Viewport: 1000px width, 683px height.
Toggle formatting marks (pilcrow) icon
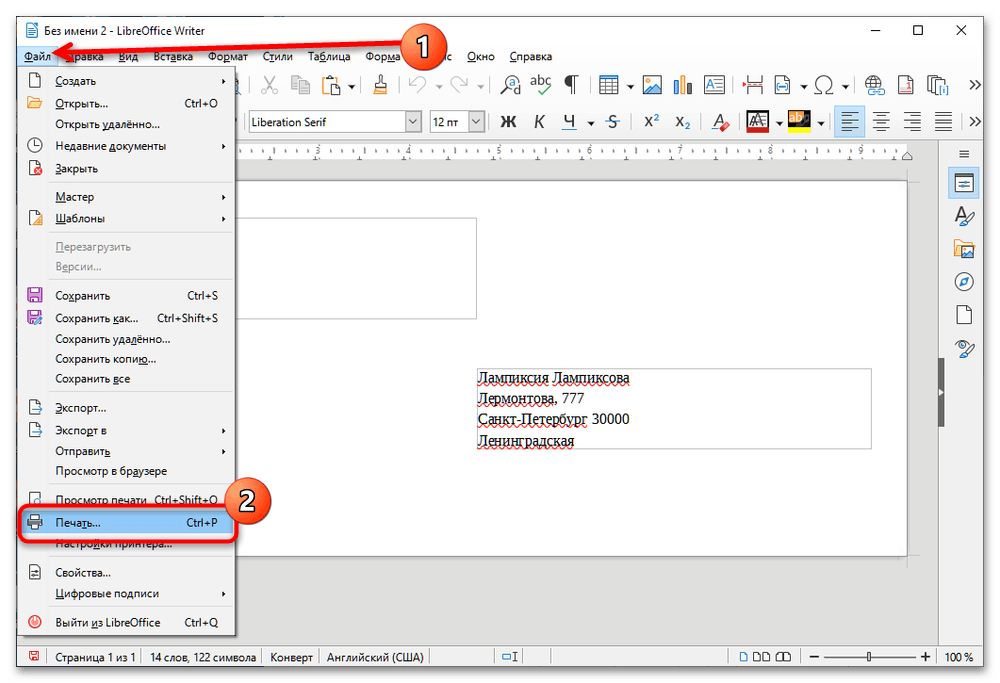click(x=571, y=86)
